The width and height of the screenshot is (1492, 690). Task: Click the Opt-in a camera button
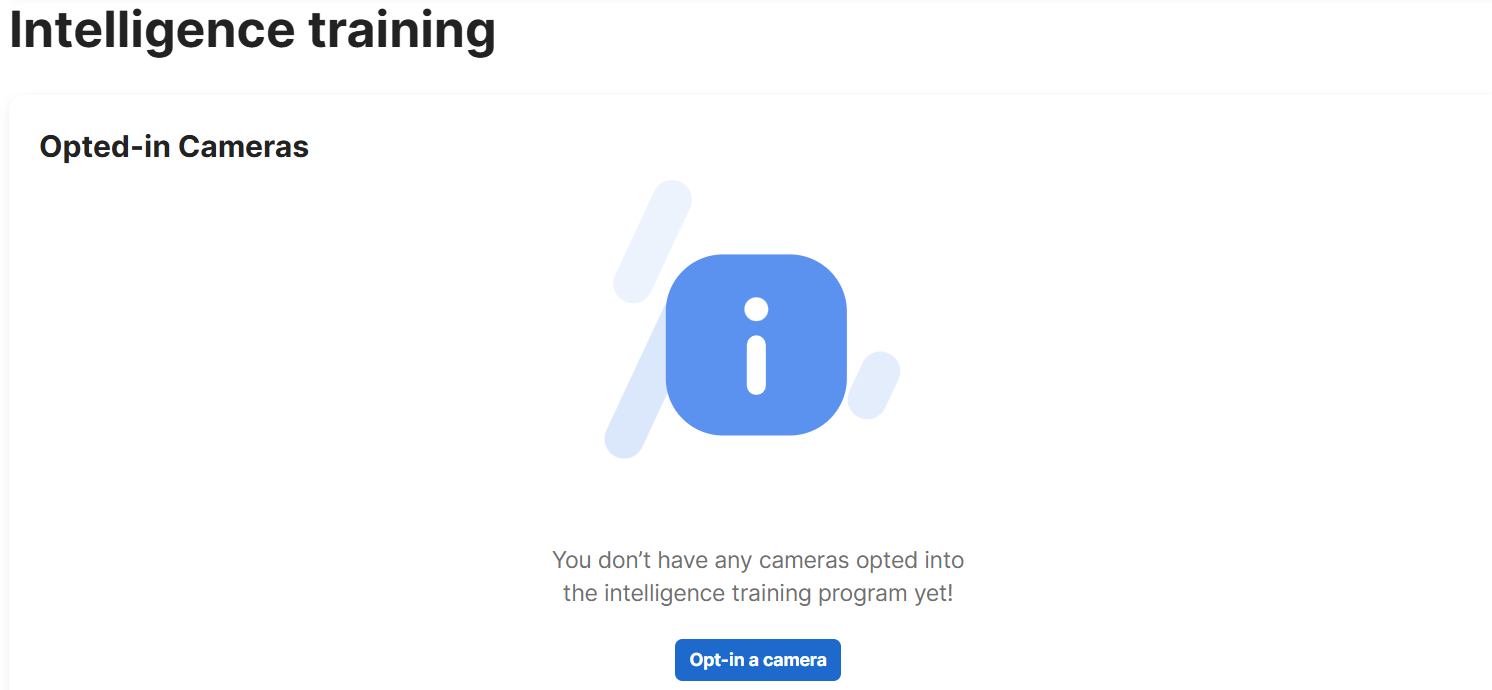coord(758,660)
